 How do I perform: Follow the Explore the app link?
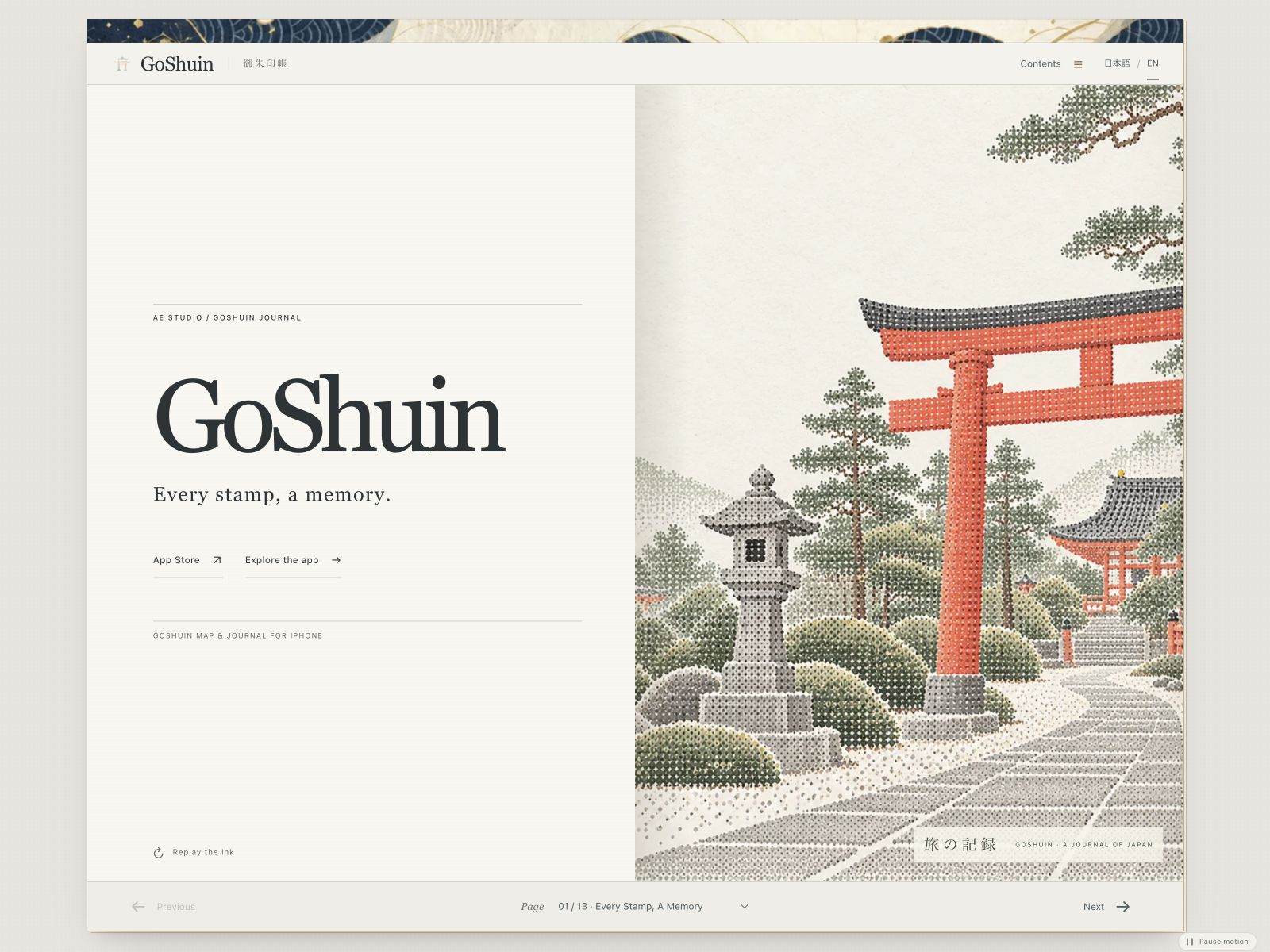293,560
